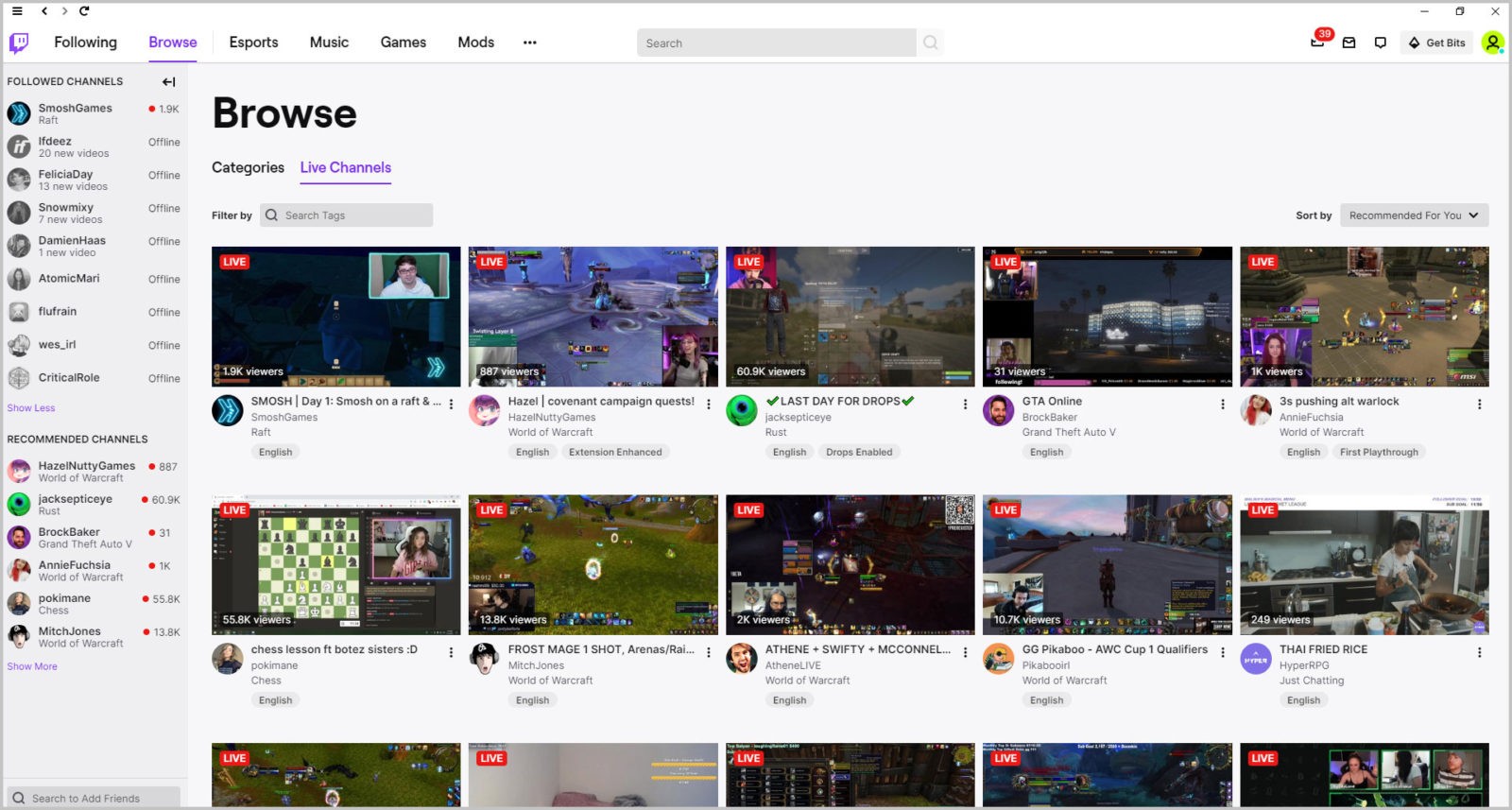This screenshot has height=810, width=1512.
Task: Open the Following tab
Action: (x=86, y=43)
